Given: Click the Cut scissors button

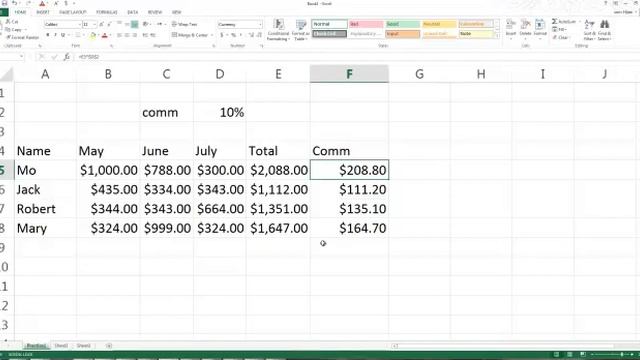Looking at the screenshot, I should point(12,22).
